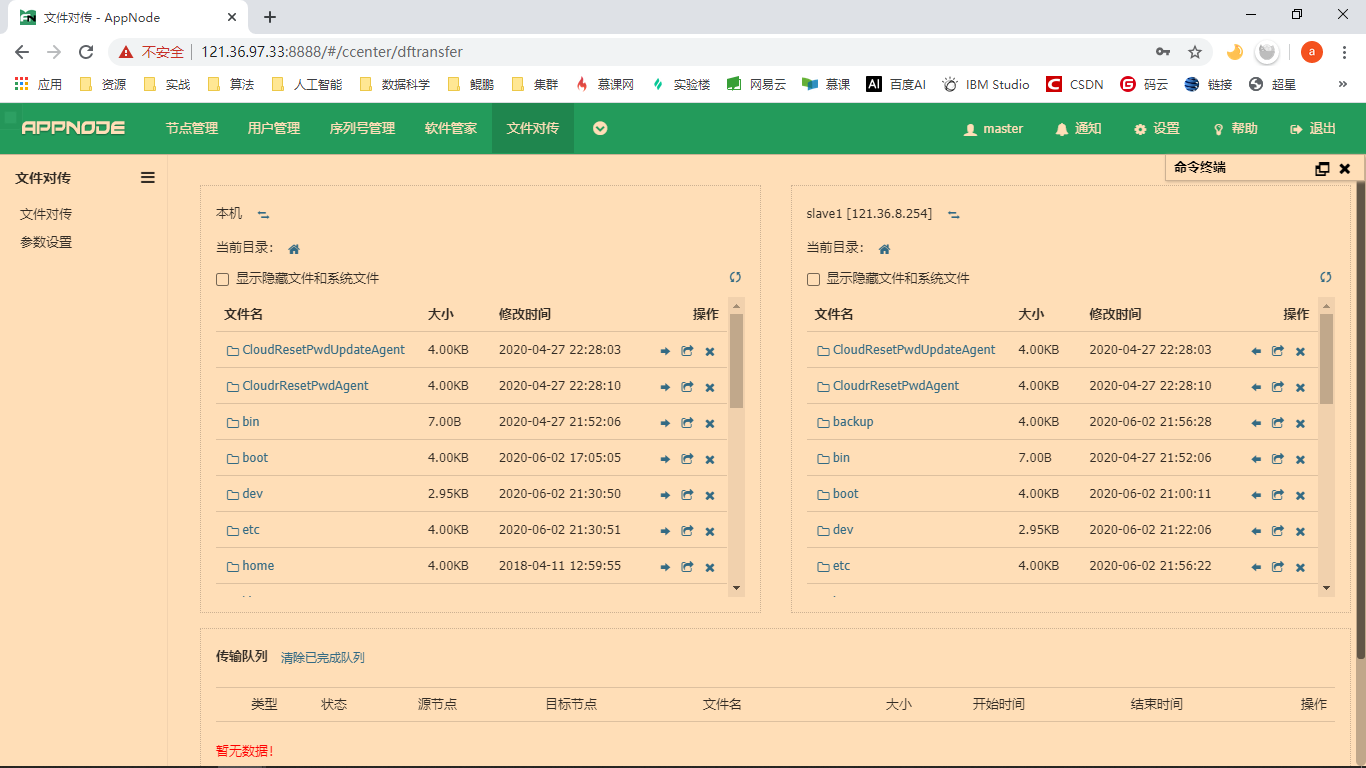Open a new browser tab
Screen dimensions: 1366x768
[270, 17]
